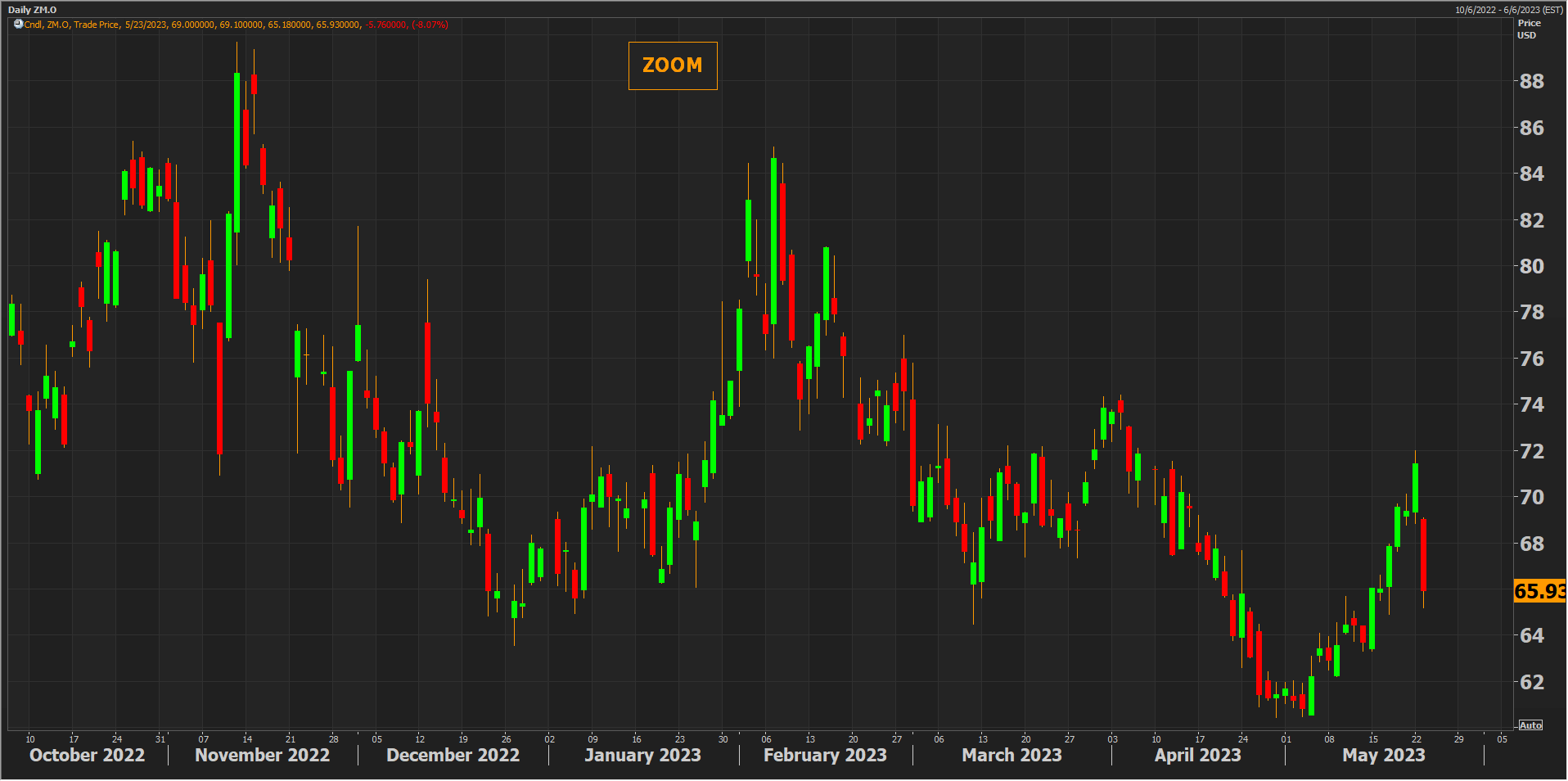Click November 2022 on the time axis
Screen dimensions: 1568x781
tap(262, 755)
